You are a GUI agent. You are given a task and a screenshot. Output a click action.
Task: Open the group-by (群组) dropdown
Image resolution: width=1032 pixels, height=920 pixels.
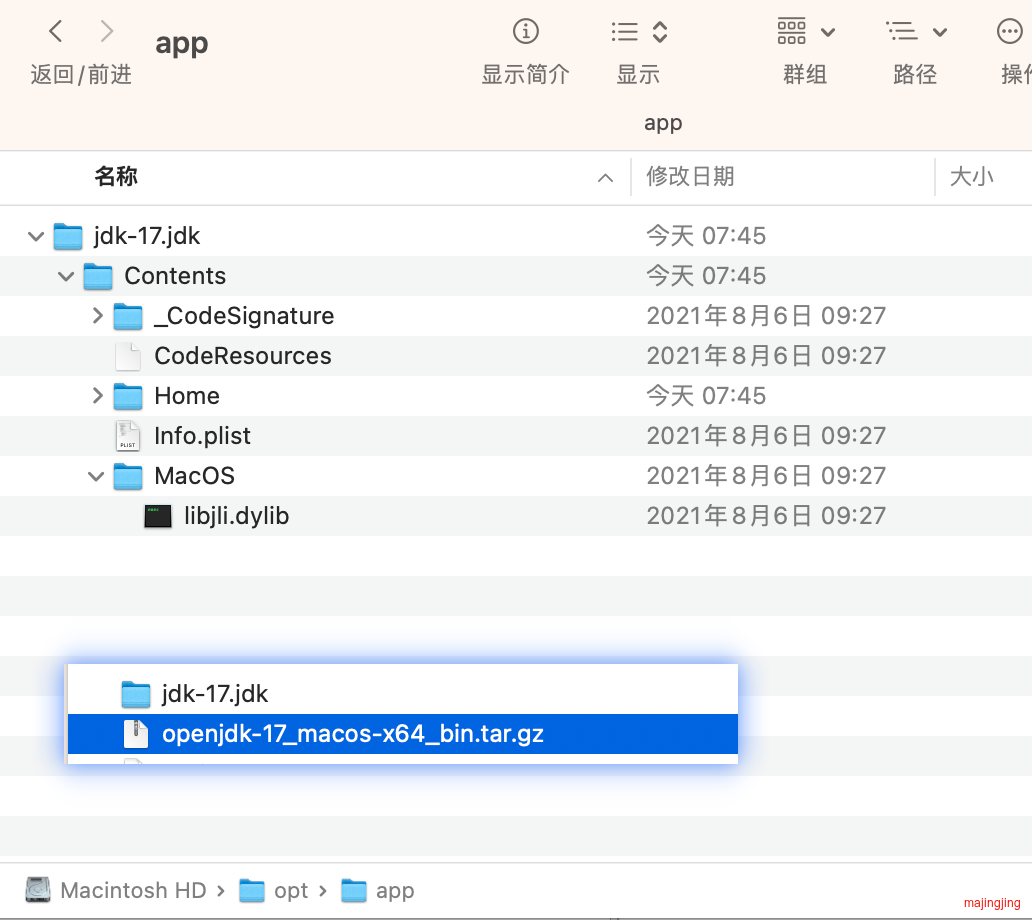pos(806,32)
